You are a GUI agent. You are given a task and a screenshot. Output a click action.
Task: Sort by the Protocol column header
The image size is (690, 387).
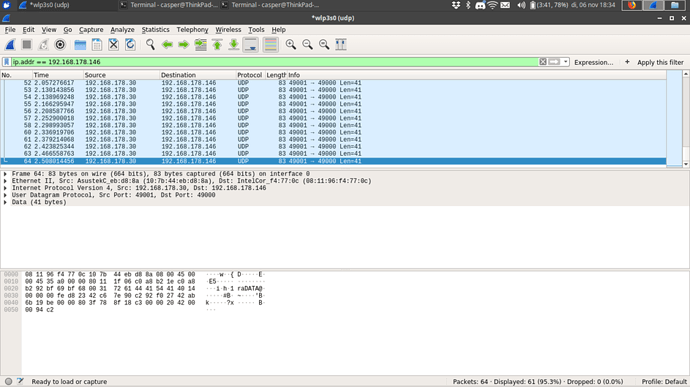pos(250,75)
